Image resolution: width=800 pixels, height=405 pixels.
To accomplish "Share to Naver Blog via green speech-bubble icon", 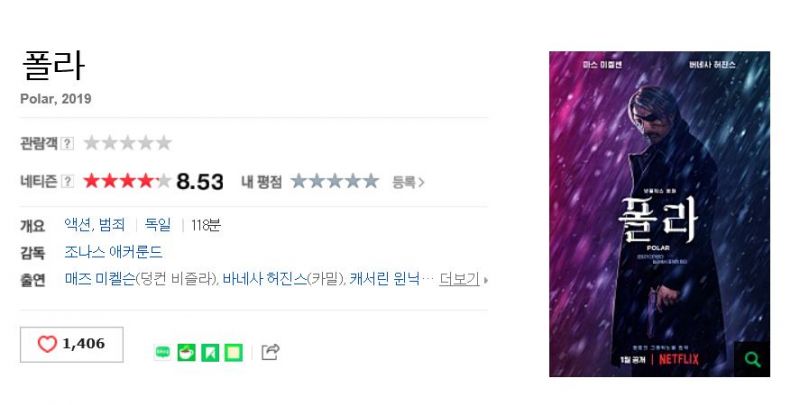I will coord(162,352).
